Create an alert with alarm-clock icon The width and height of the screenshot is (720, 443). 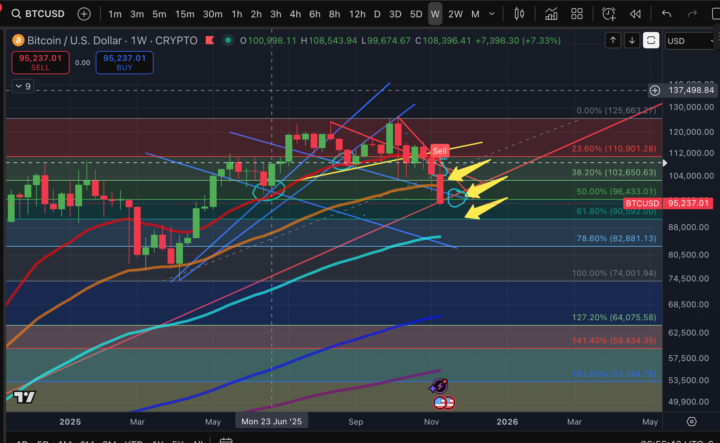pyautogui.click(x=609, y=14)
